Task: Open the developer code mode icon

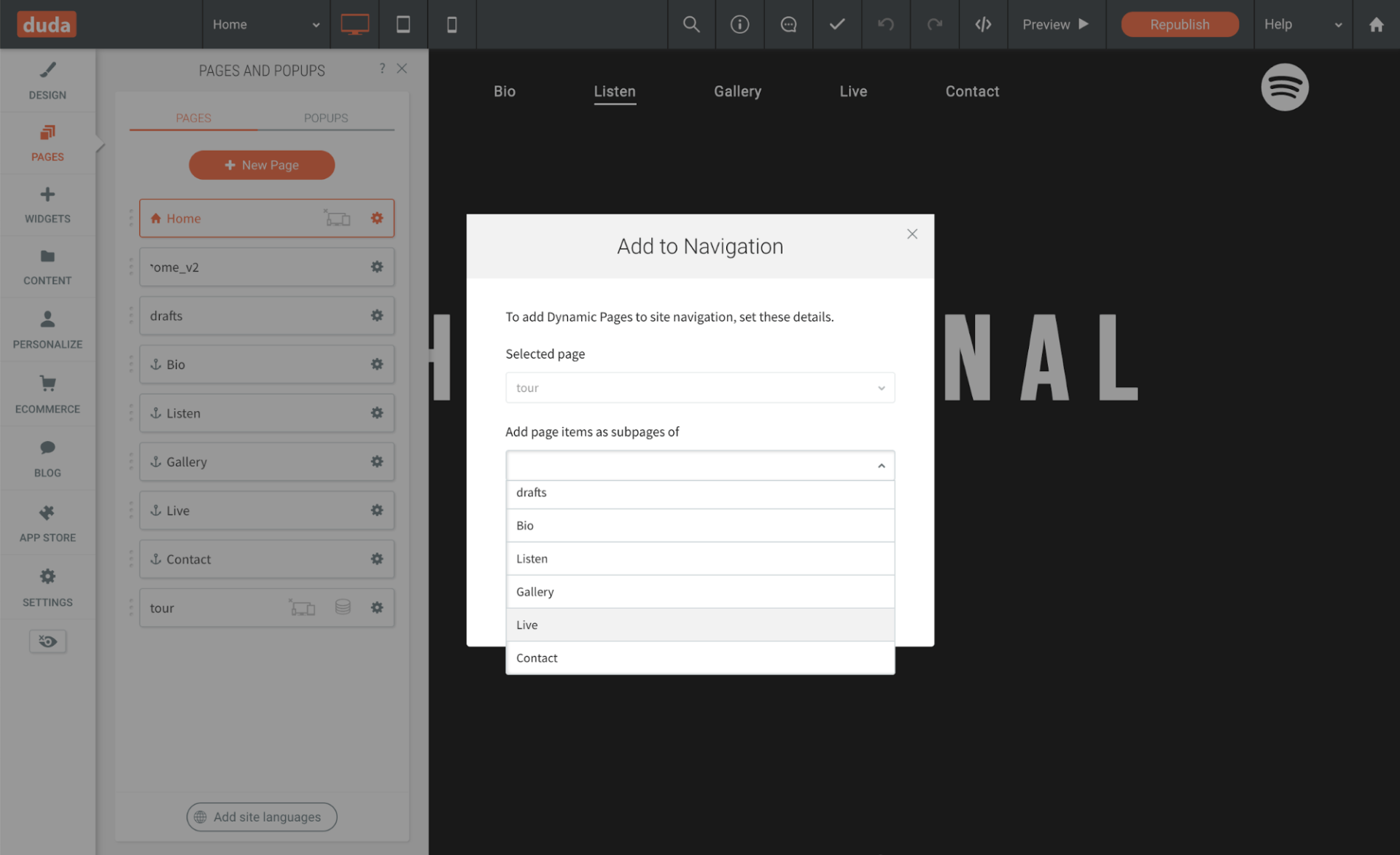Action: pyautogui.click(x=984, y=24)
